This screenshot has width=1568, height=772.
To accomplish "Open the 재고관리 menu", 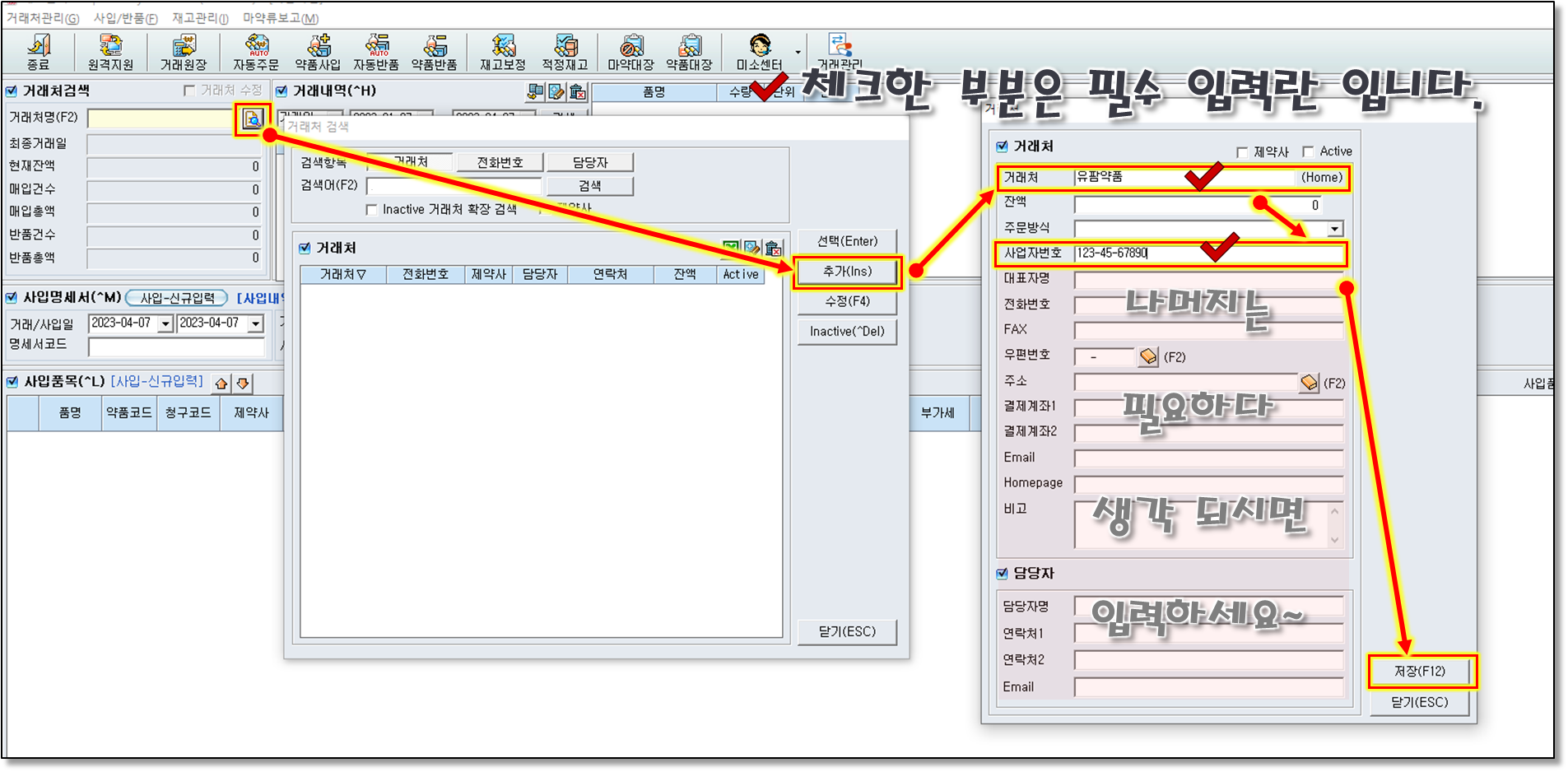I will [x=200, y=18].
